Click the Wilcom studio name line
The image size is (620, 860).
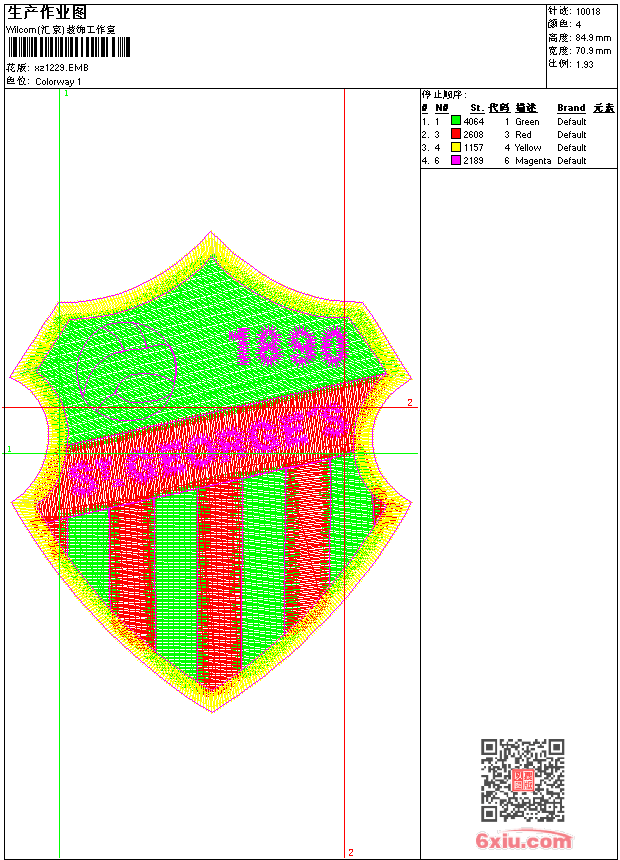click(x=60, y=30)
